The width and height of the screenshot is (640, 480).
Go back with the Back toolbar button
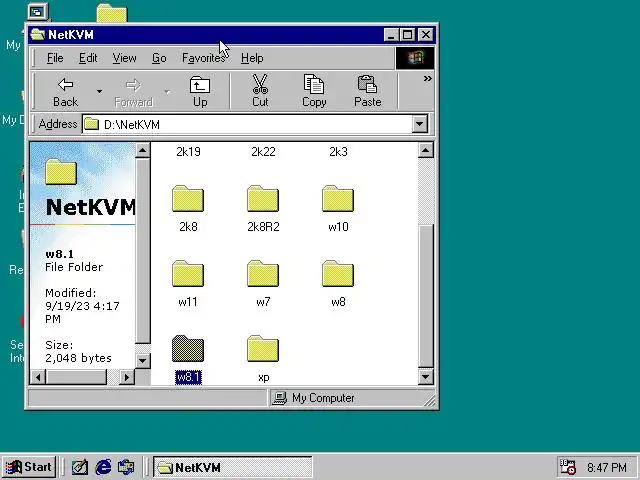(x=65, y=92)
